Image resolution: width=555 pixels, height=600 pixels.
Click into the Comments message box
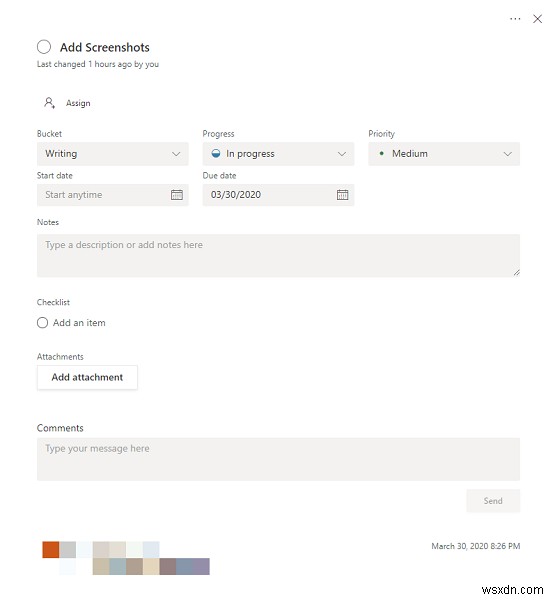[x=278, y=459]
